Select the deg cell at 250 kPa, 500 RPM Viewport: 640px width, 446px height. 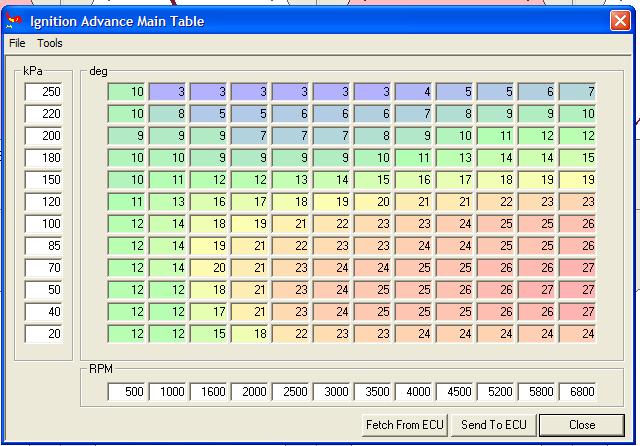point(126,91)
